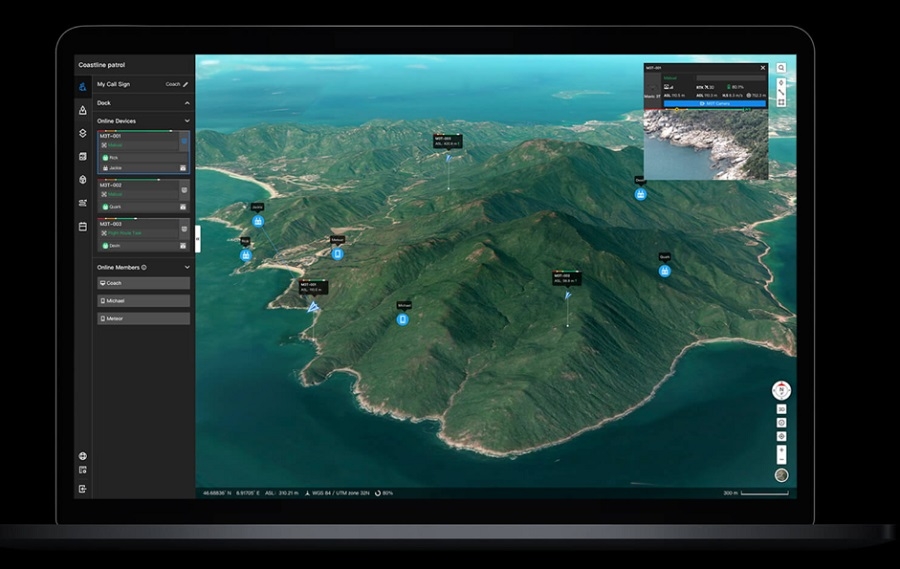Select online member Meteor
The image size is (900, 569).
[x=143, y=319]
